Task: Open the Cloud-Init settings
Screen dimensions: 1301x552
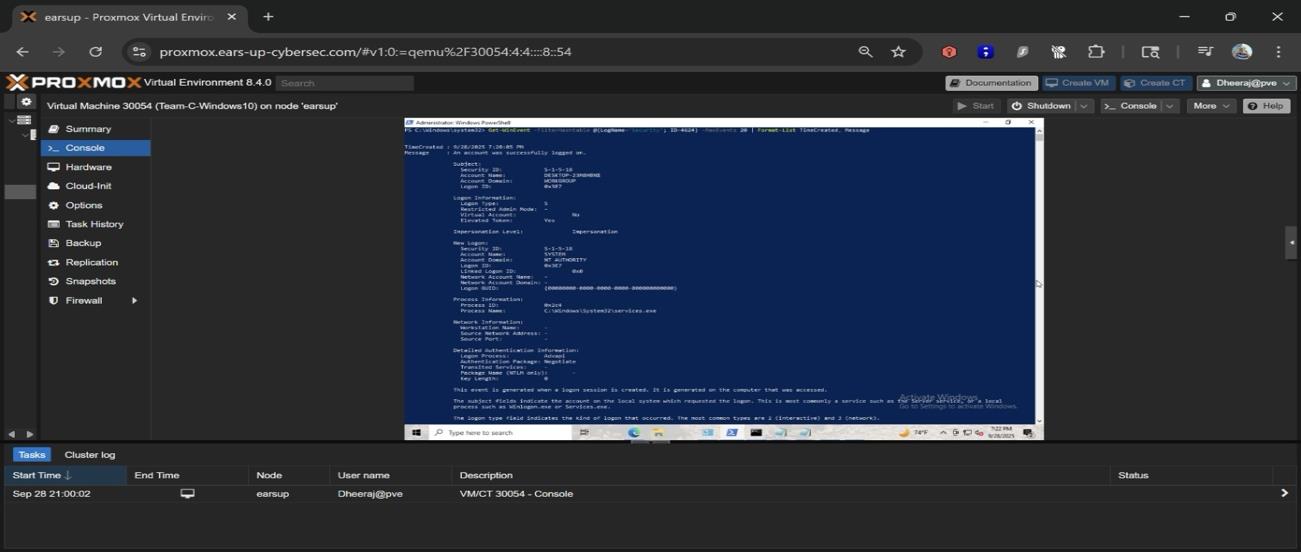Action: click(x=95, y=186)
